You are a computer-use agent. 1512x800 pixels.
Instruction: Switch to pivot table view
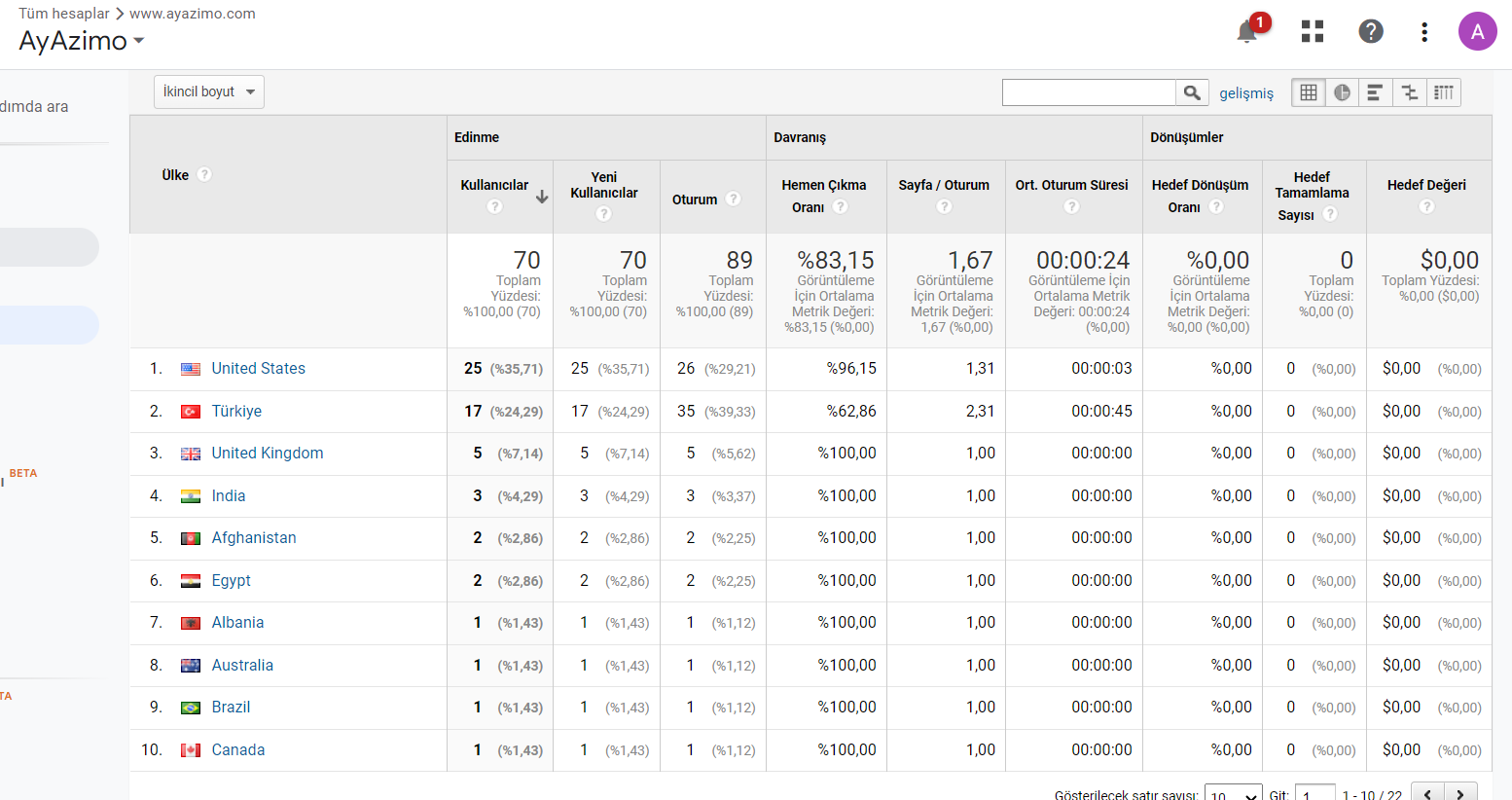click(1444, 92)
